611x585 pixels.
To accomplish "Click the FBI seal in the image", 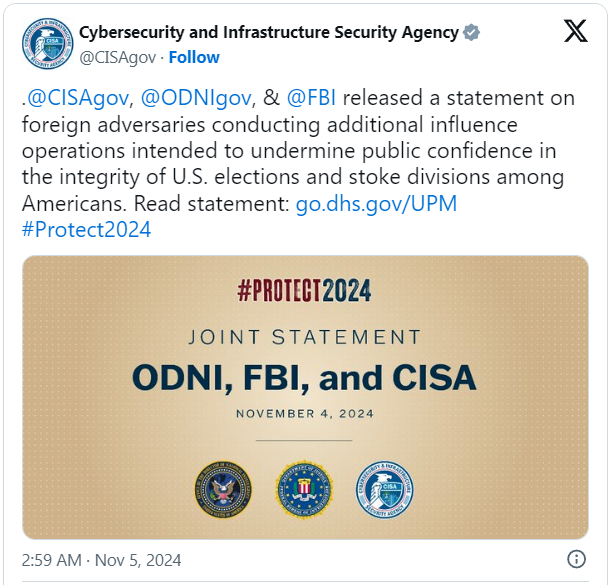I will (304, 490).
